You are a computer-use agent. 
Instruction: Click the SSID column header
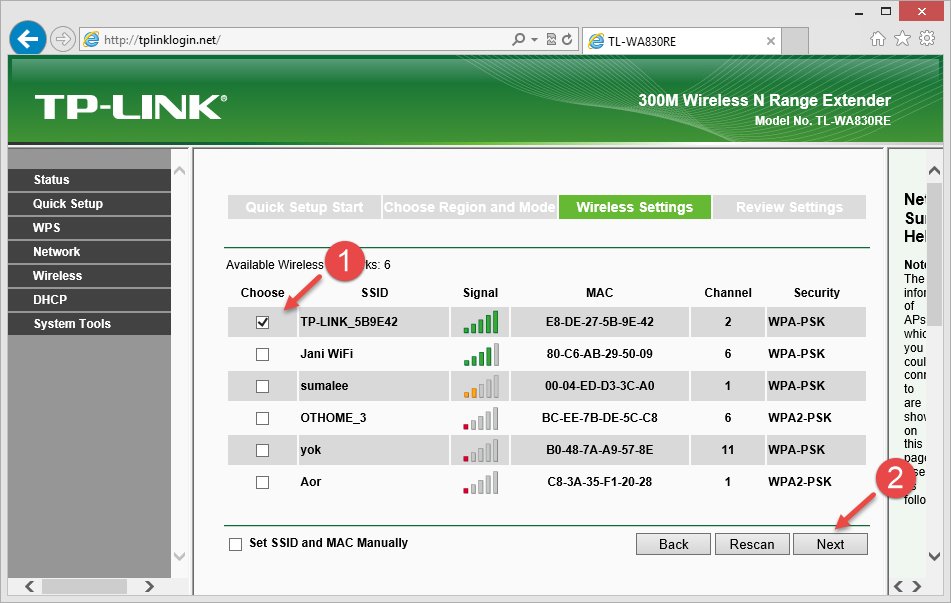[x=374, y=293]
